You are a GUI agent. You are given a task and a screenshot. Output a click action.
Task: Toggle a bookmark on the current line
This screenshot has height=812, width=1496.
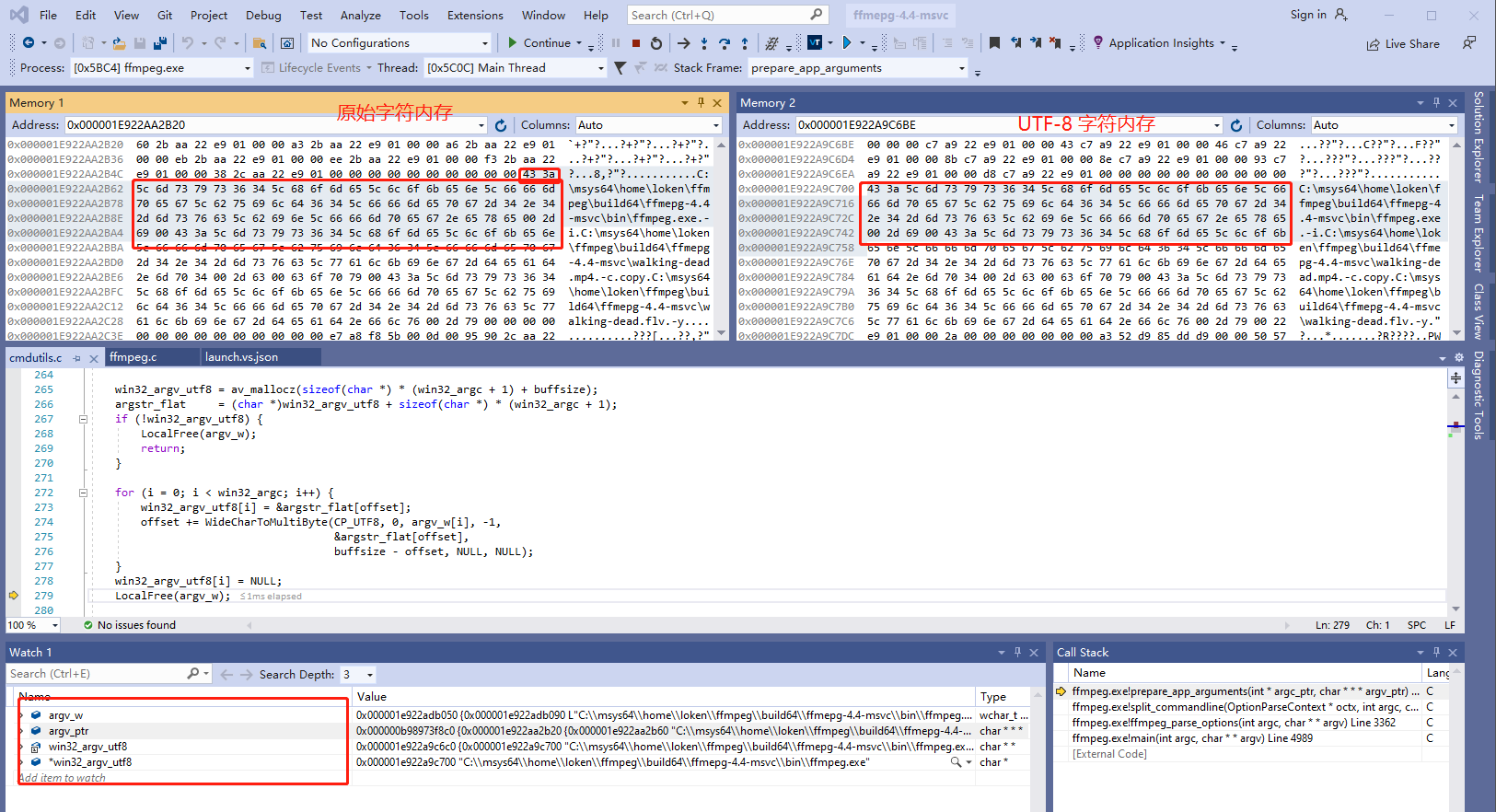(994, 43)
